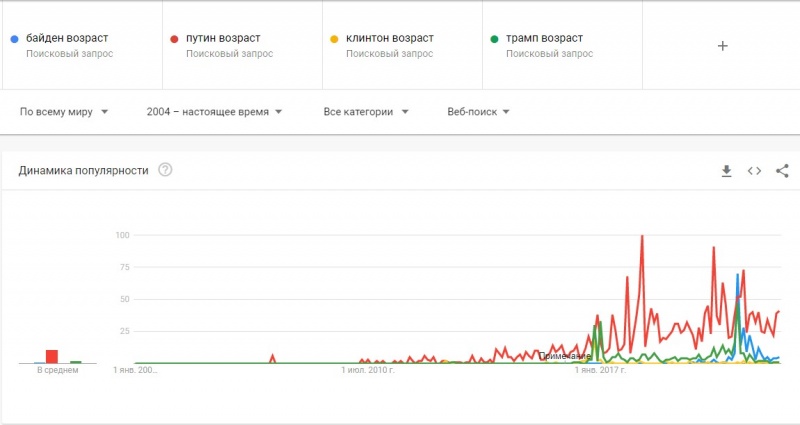Click the yellow dot for клинтон возраст

tap(334, 39)
